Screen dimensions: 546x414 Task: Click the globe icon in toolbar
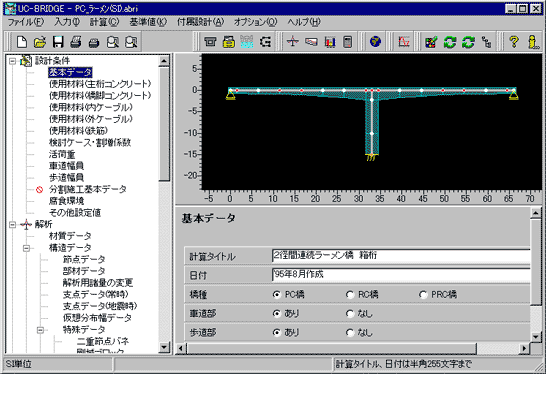(375, 42)
